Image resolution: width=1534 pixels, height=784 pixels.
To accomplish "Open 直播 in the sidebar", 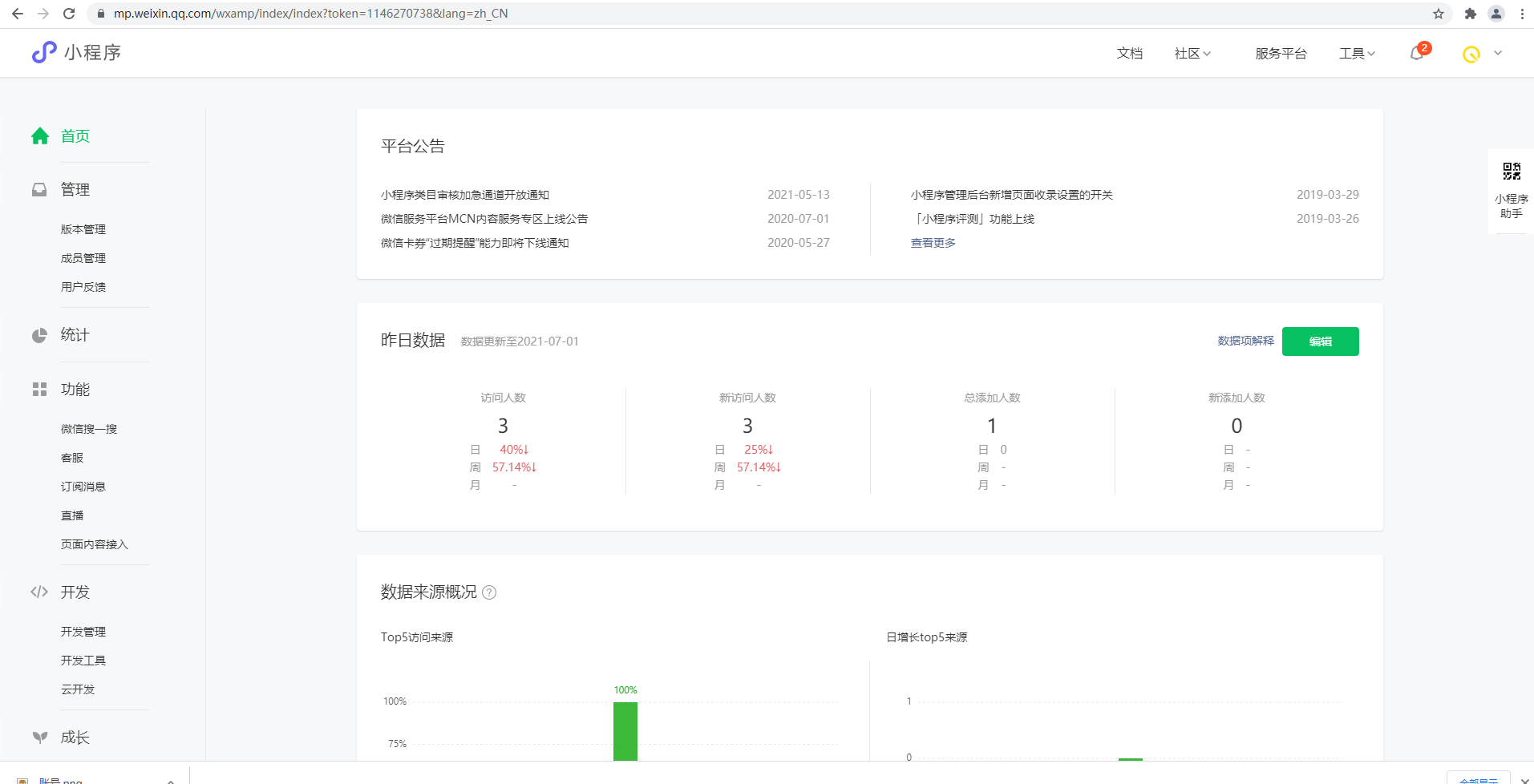I will [72, 515].
